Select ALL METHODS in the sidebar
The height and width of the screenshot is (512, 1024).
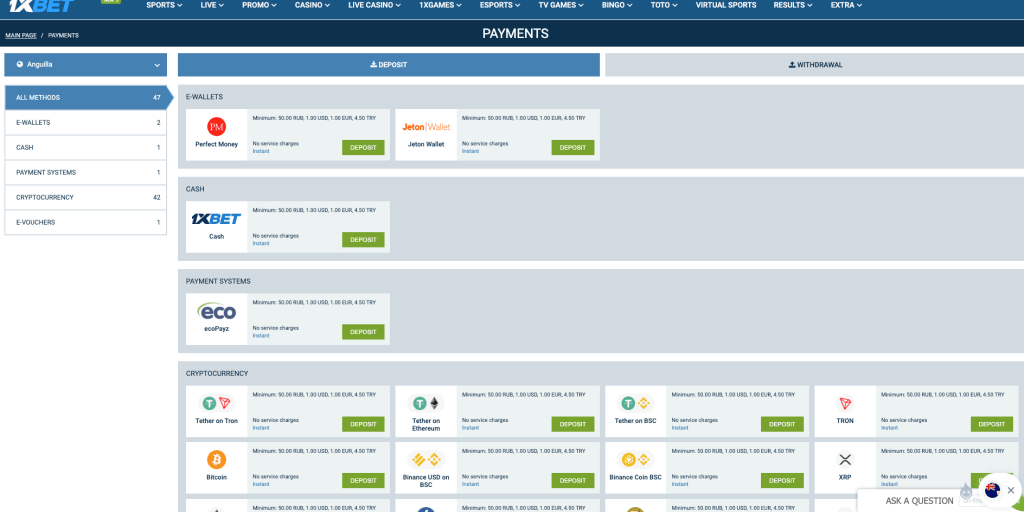tap(86, 97)
